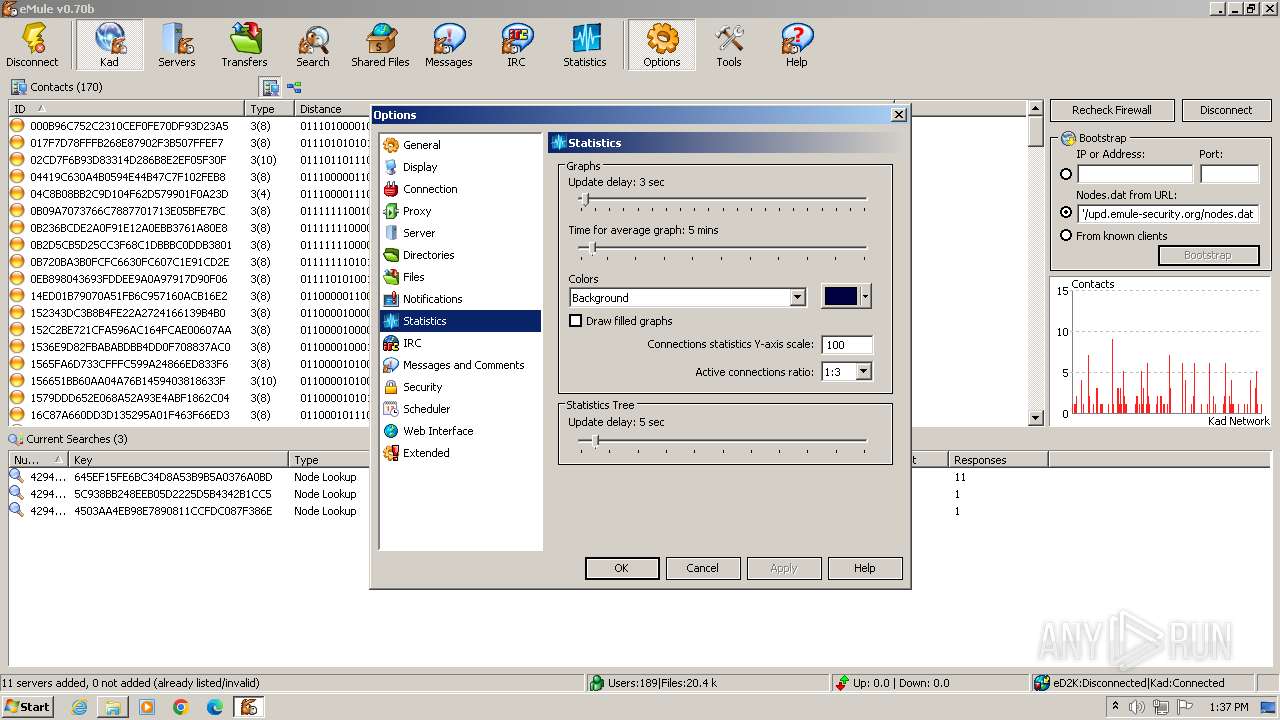1280x720 pixels.
Task: Launch Internet Explorer from the taskbar
Action: pyautogui.click(x=79, y=707)
